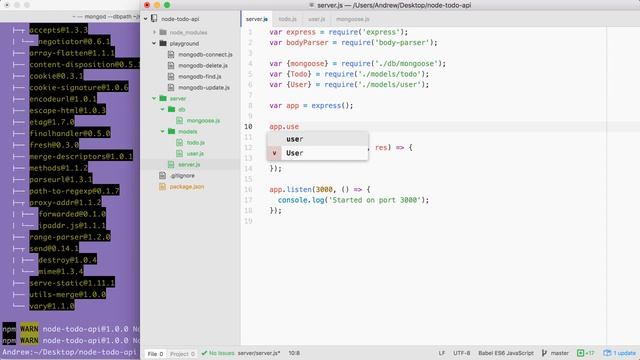Image resolution: width=640 pixels, height=360 pixels.
Task: Open the server.js tab
Action: coord(257,19)
